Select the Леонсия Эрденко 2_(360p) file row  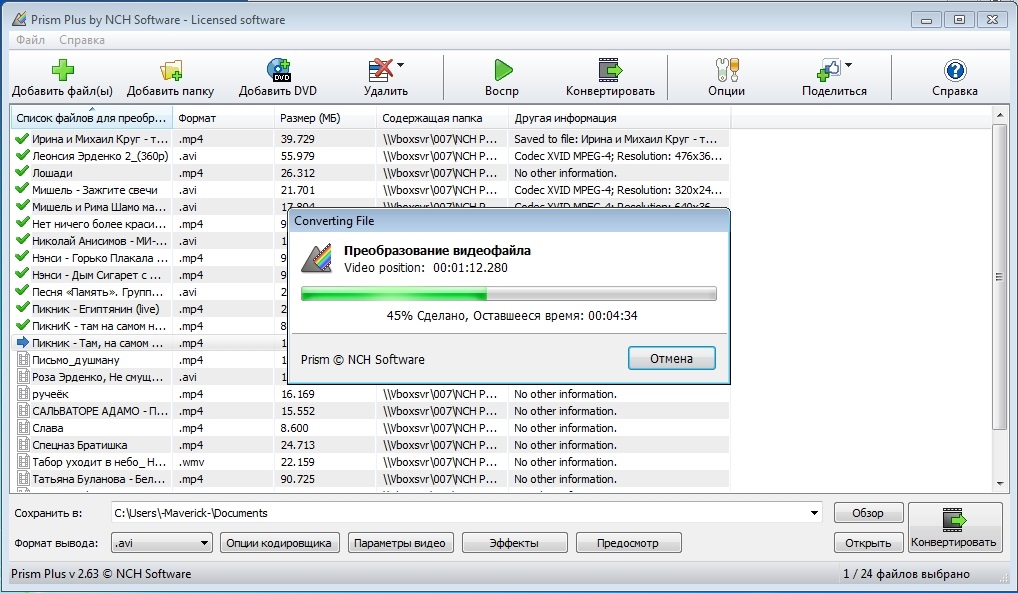[370, 156]
